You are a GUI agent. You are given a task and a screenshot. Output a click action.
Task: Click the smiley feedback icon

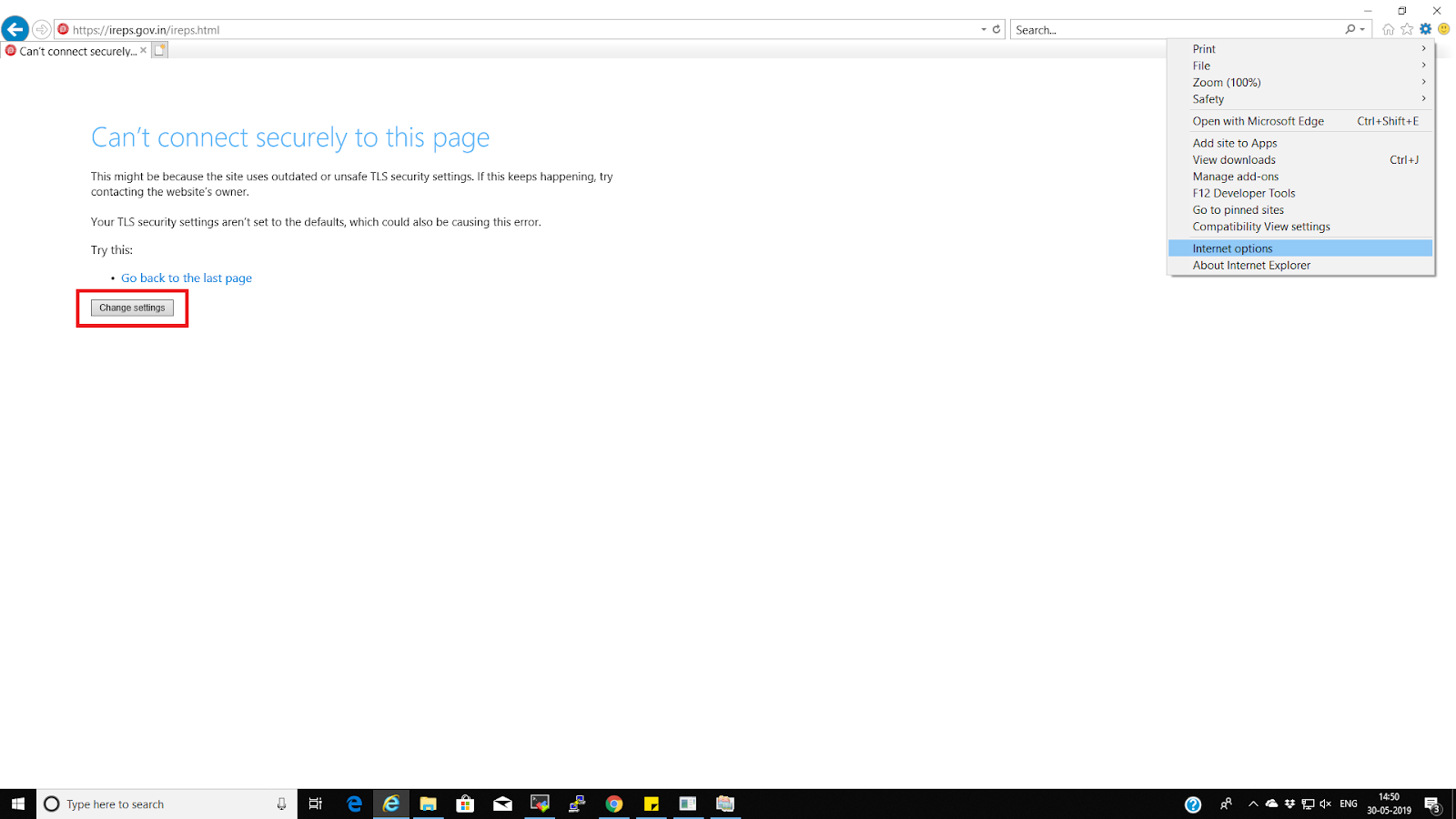click(x=1444, y=29)
